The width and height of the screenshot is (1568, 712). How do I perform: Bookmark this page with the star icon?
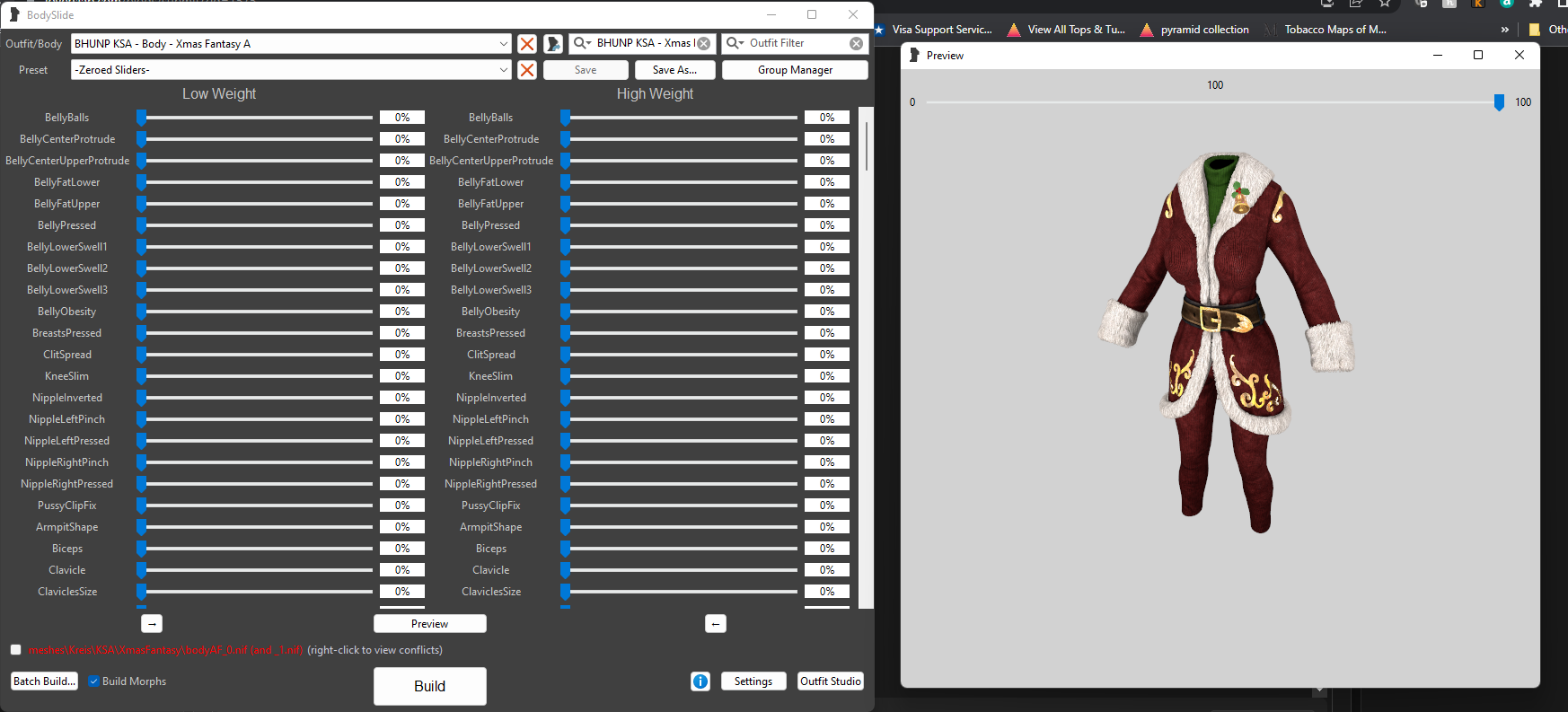(1384, 4)
